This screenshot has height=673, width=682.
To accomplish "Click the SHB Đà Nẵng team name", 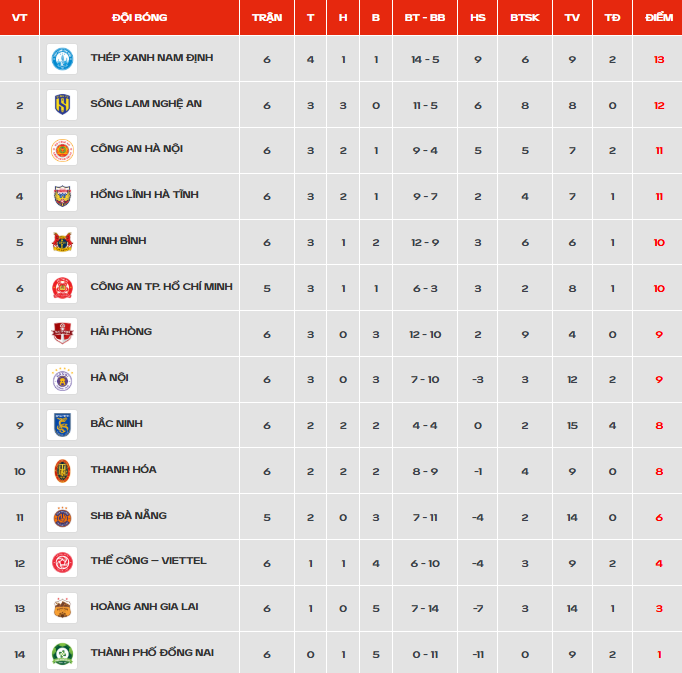I will (x=128, y=516).
